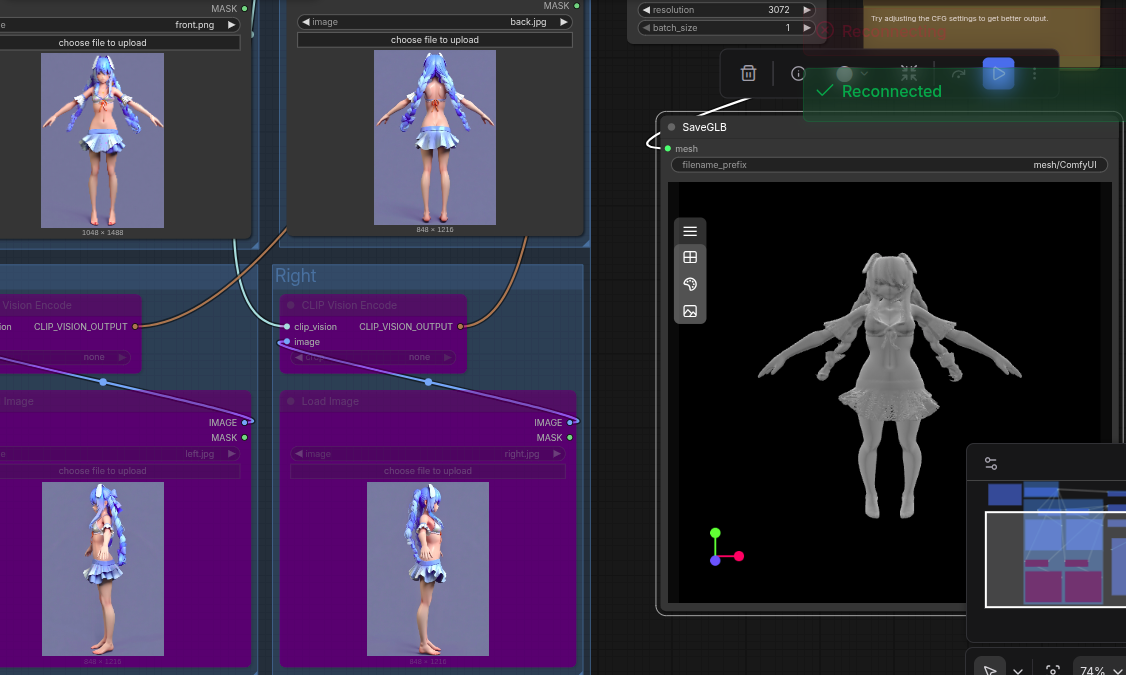Click the filename_prefix field in SaveGLB
Viewport: 1126px width, 675px height.
[889, 165]
